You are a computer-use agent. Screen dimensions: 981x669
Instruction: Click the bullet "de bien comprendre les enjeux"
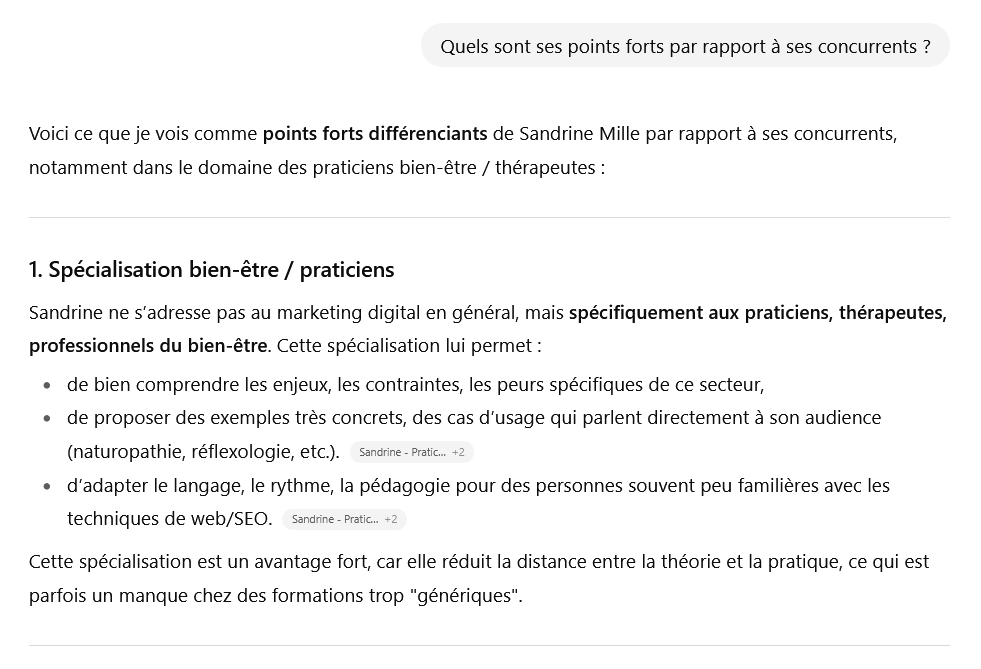tap(415, 384)
